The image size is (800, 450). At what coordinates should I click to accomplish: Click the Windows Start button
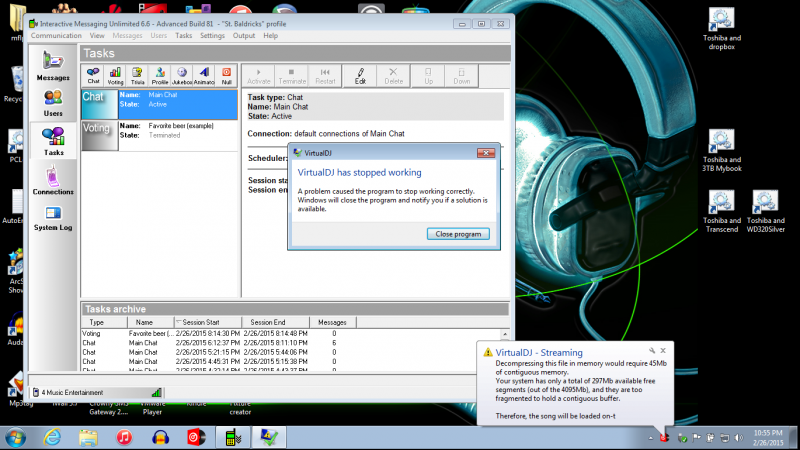click(x=16, y=437)
